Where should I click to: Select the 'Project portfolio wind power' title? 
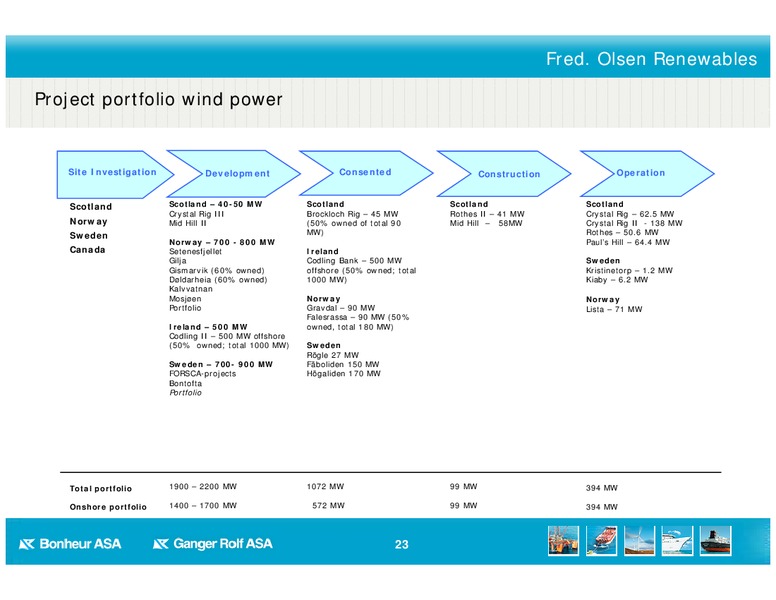click(x=158, y=100)
